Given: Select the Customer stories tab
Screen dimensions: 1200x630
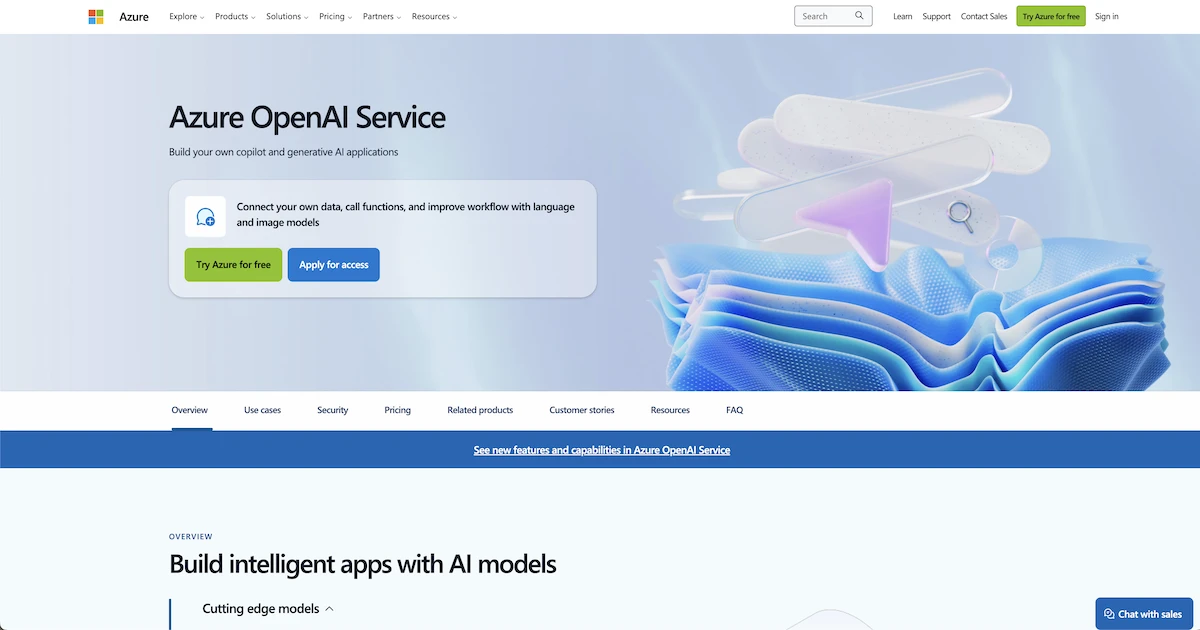Looking at the screenshot, I should pos(581,409).
